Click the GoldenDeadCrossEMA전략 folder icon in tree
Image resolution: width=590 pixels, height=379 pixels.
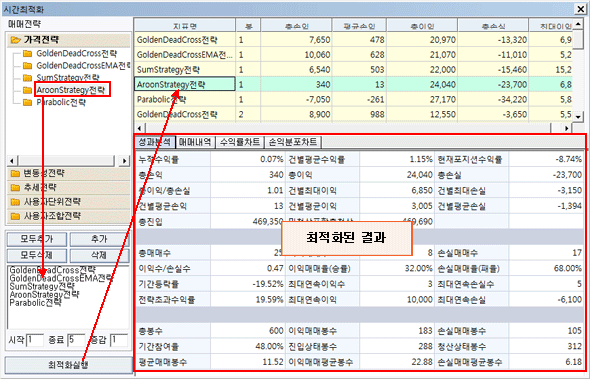coord(27,66)
